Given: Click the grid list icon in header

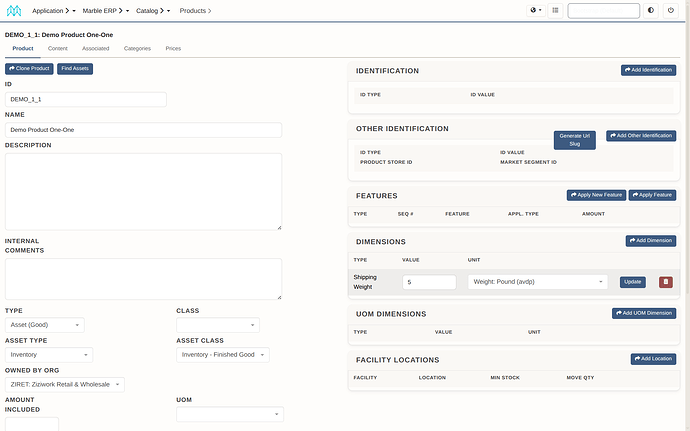Looking at the screenshot, I should pos(555,11).
